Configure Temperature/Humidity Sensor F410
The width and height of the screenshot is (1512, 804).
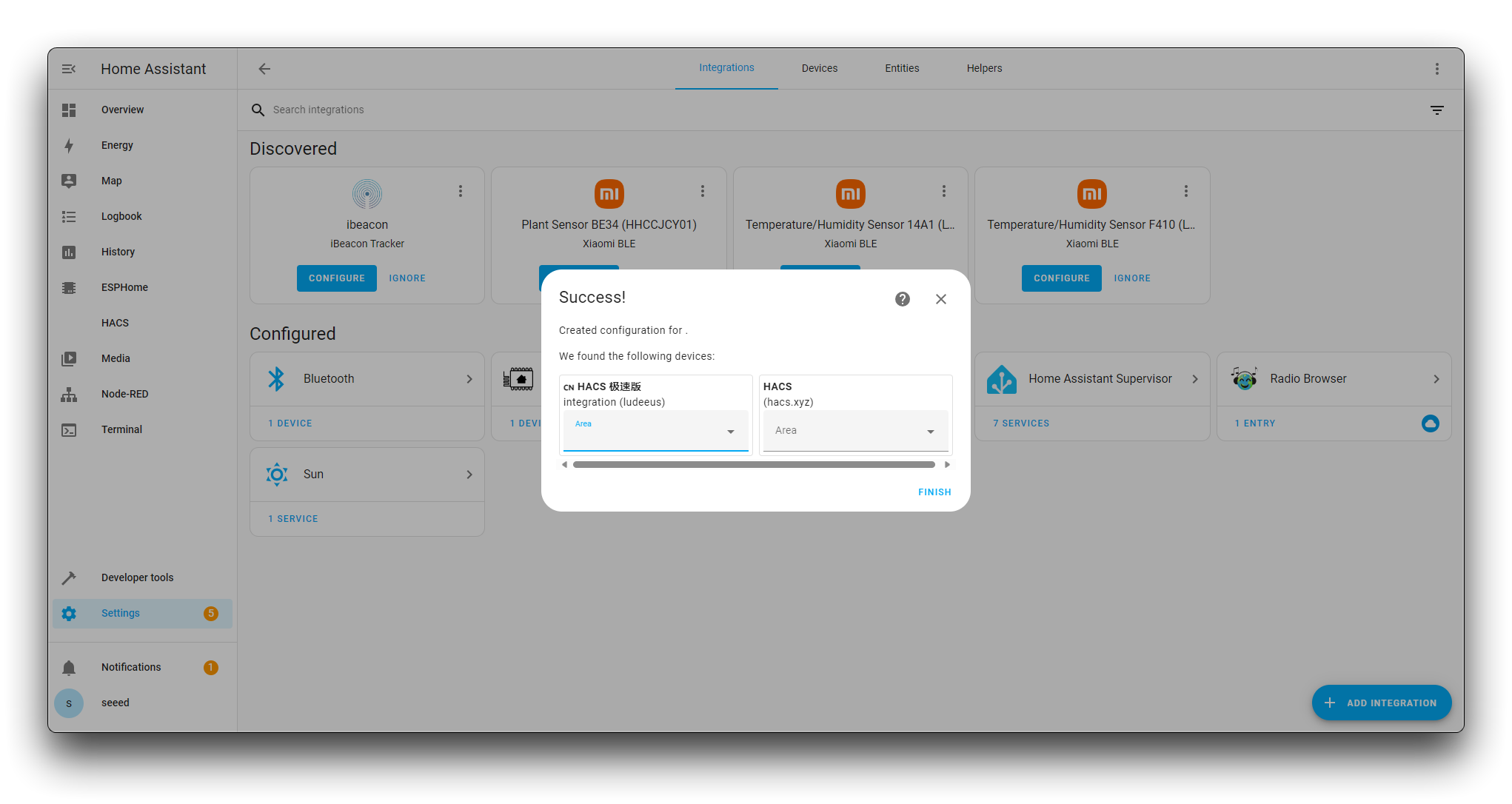coord(1061,278)
